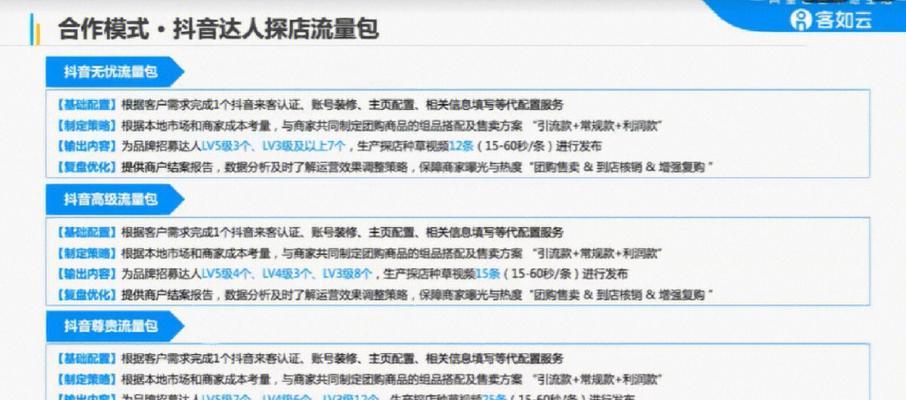
Task: Click the blue text LV3级及以上7个
Action: point(304,146)
